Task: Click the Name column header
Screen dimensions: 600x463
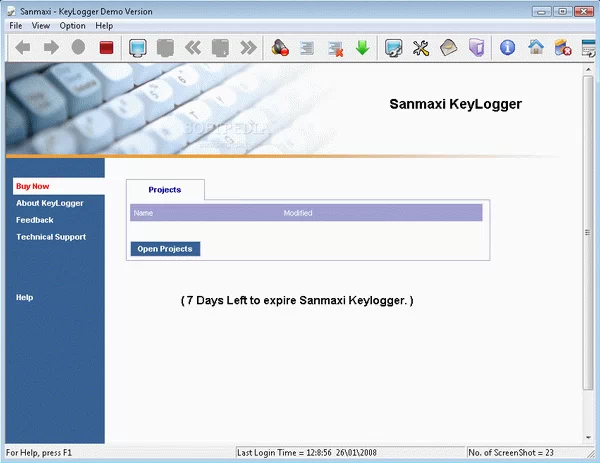Action: pyautogui.click(x=143, y=213)
